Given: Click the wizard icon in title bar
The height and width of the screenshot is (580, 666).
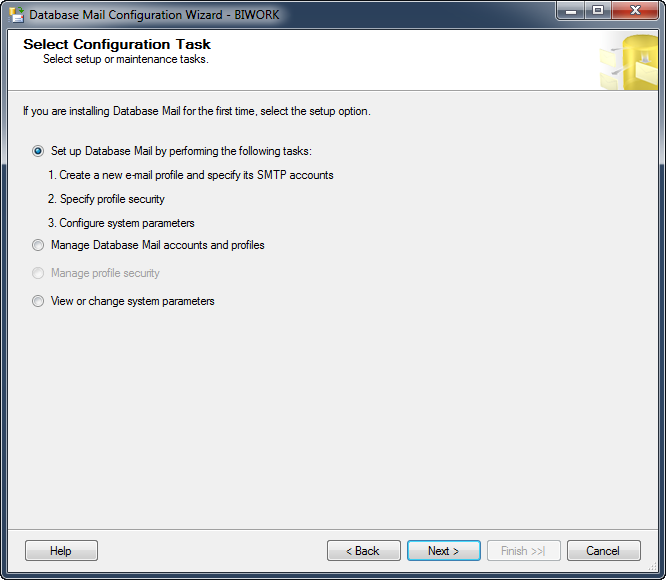Looking at the screenshot, I should pyautogui.click(x=17, y=14).
